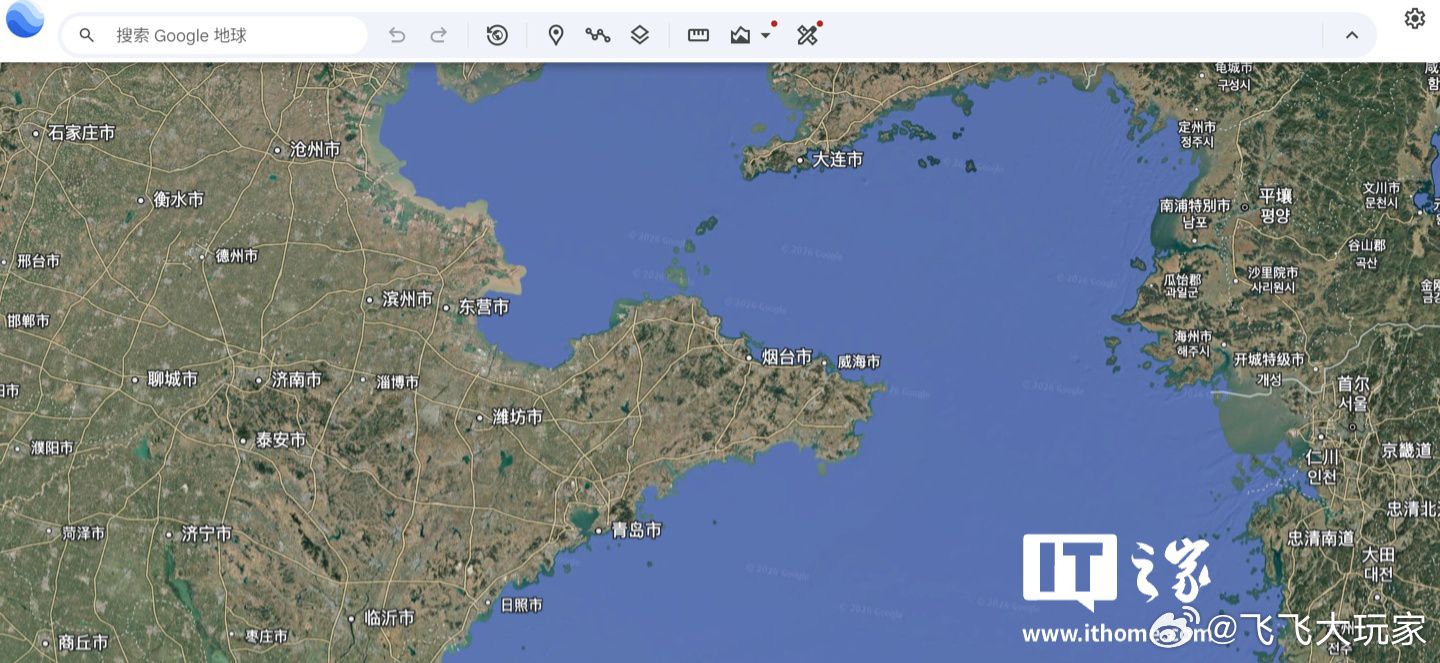The width and height of the screenshot is (1440, 663).
Task: Click the 濮阳市 map label
Action: coord(52,448)
